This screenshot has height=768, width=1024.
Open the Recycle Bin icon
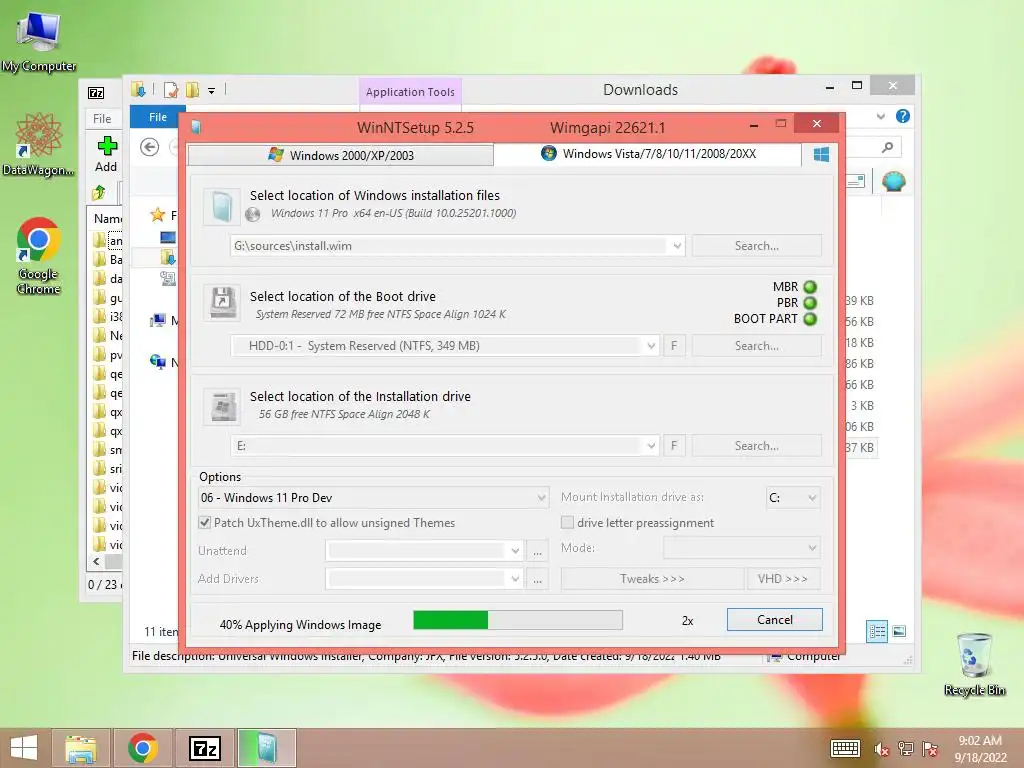click(x=974, y=664)
